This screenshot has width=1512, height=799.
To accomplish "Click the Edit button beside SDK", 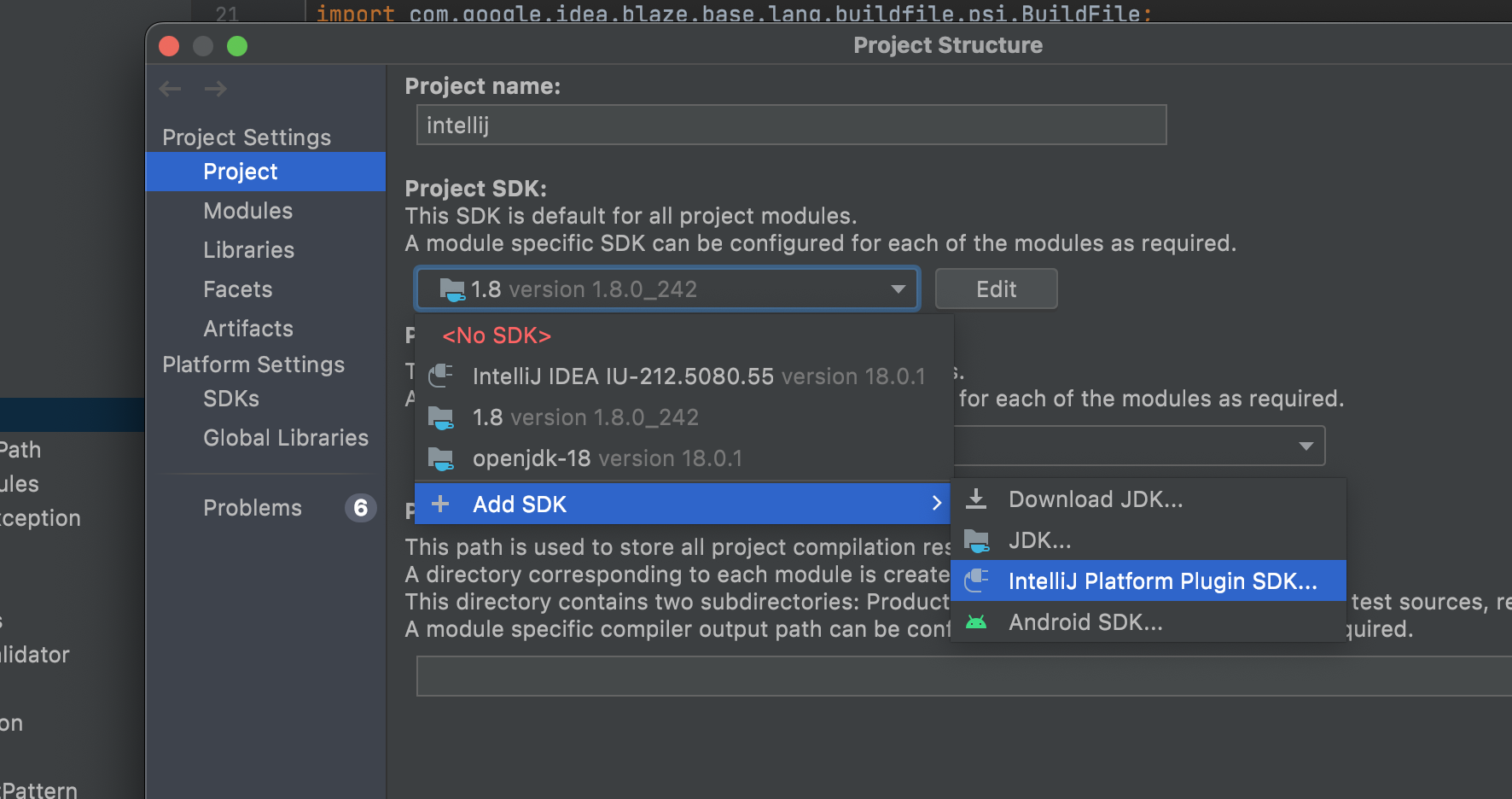I will (x=996, y=289).
